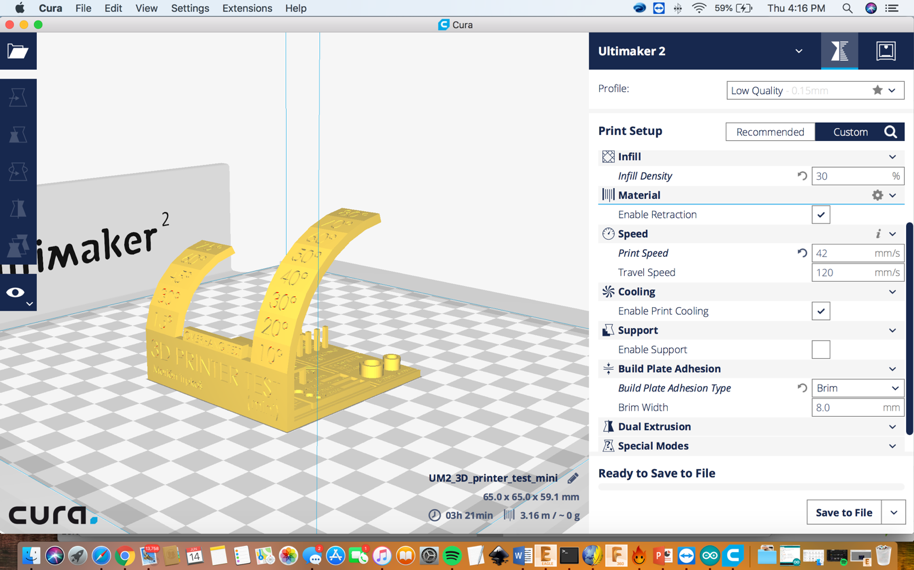
Task: Open the Extensions menu
Action: 247,8
